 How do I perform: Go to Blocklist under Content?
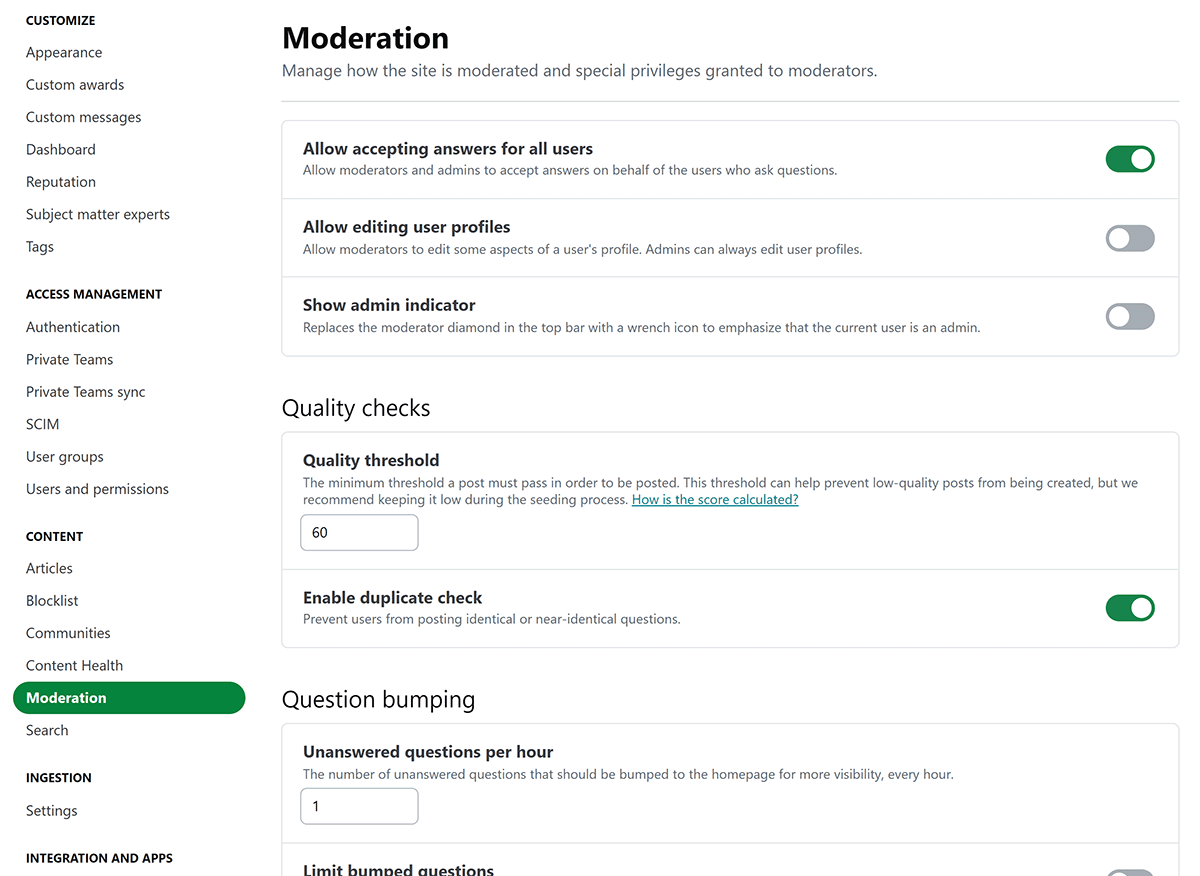point(52,601)
